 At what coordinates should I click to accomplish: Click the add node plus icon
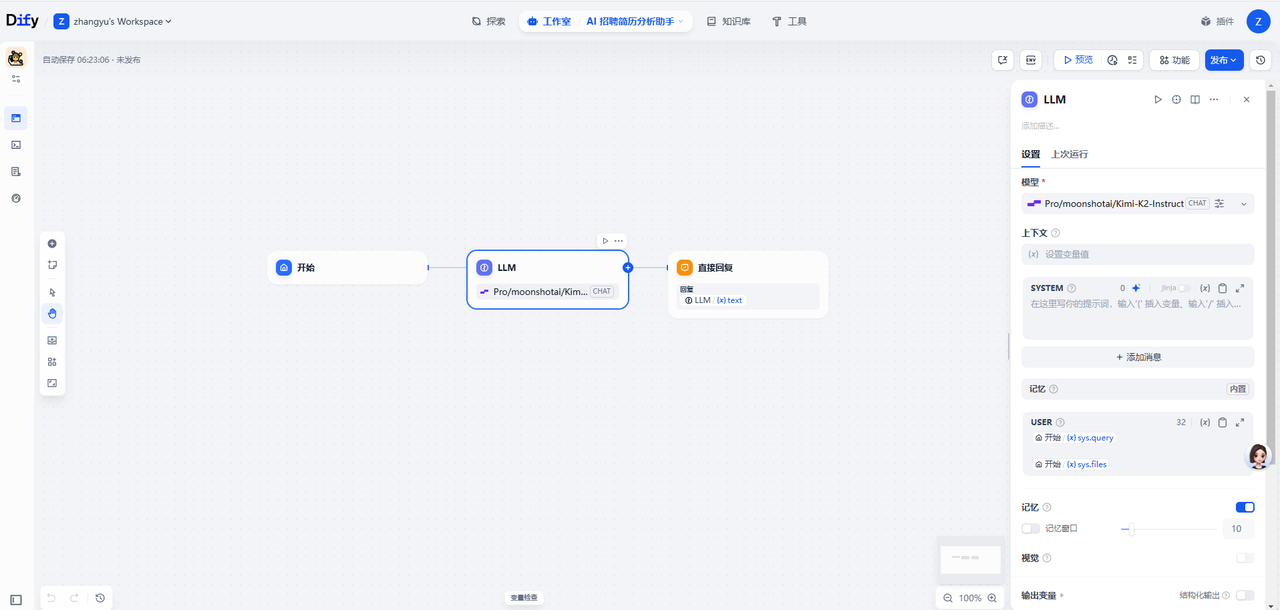52,244
